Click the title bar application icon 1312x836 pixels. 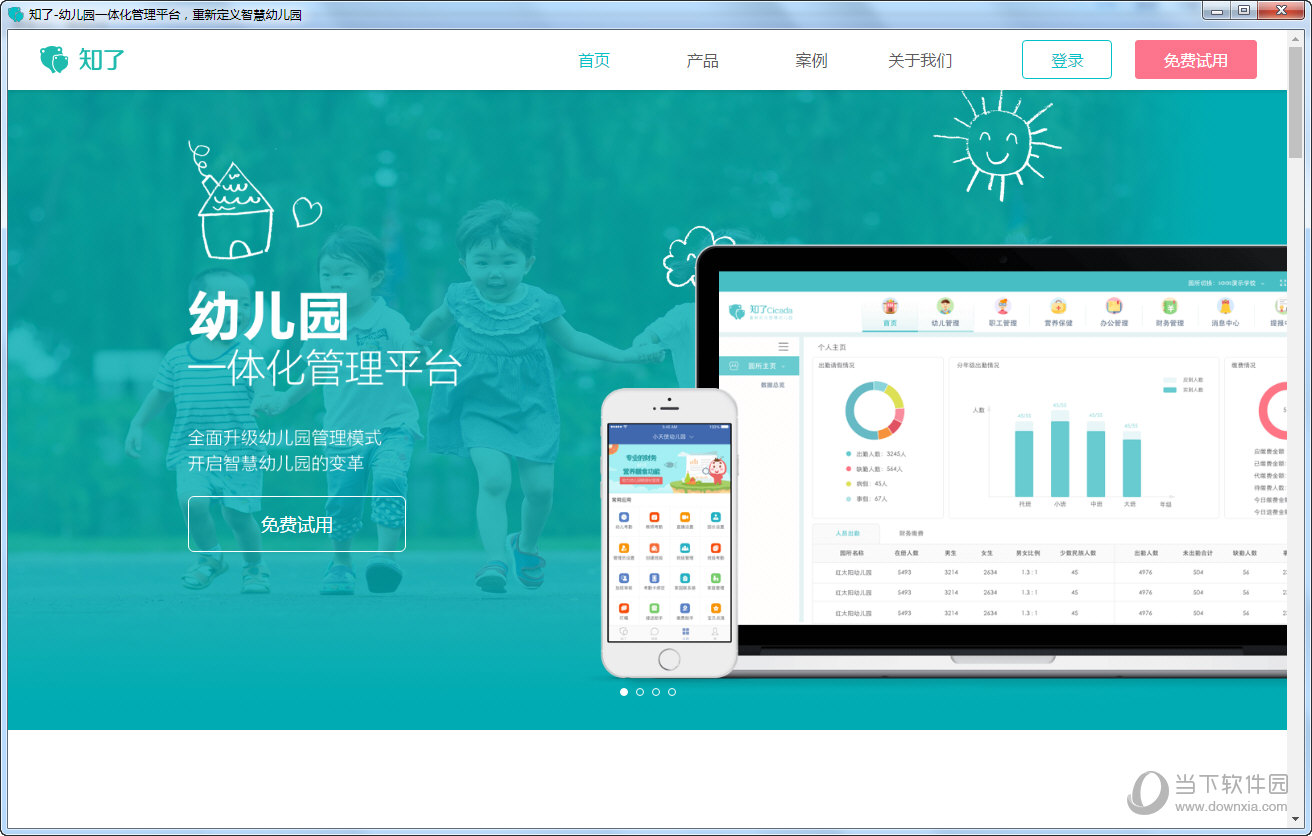tap(16, 14)
